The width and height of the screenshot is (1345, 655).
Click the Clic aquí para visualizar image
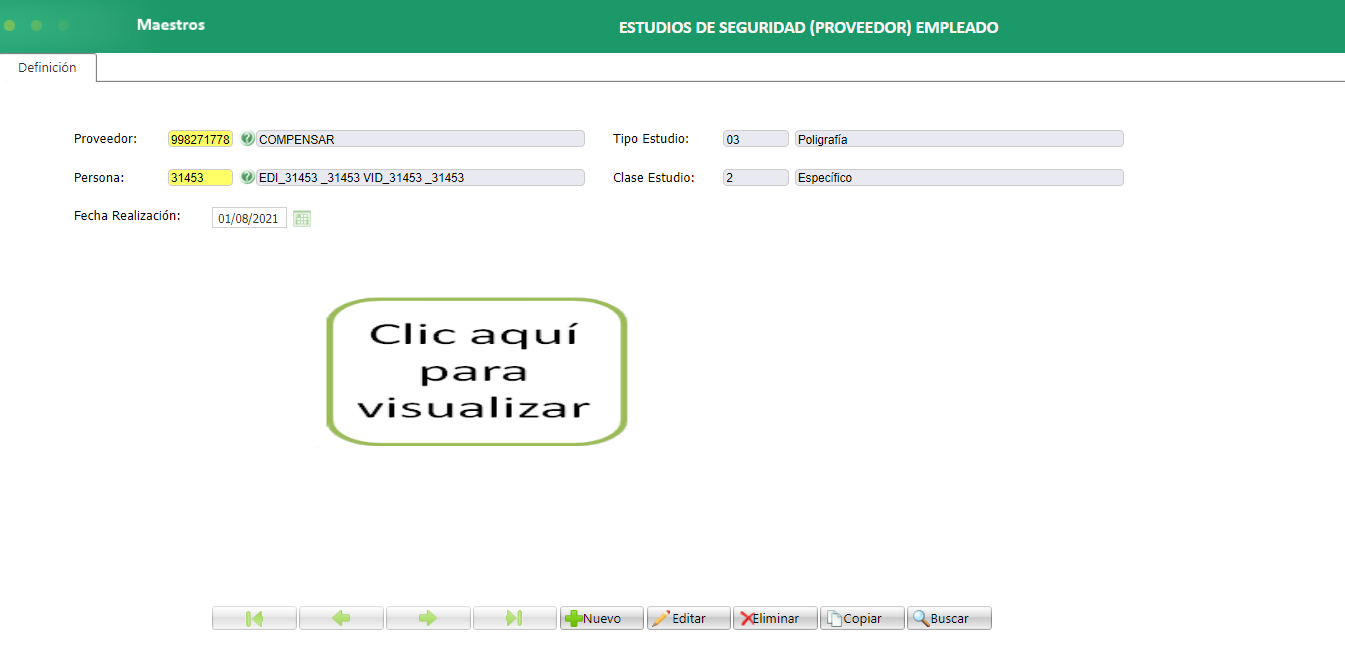pos(476,371)
